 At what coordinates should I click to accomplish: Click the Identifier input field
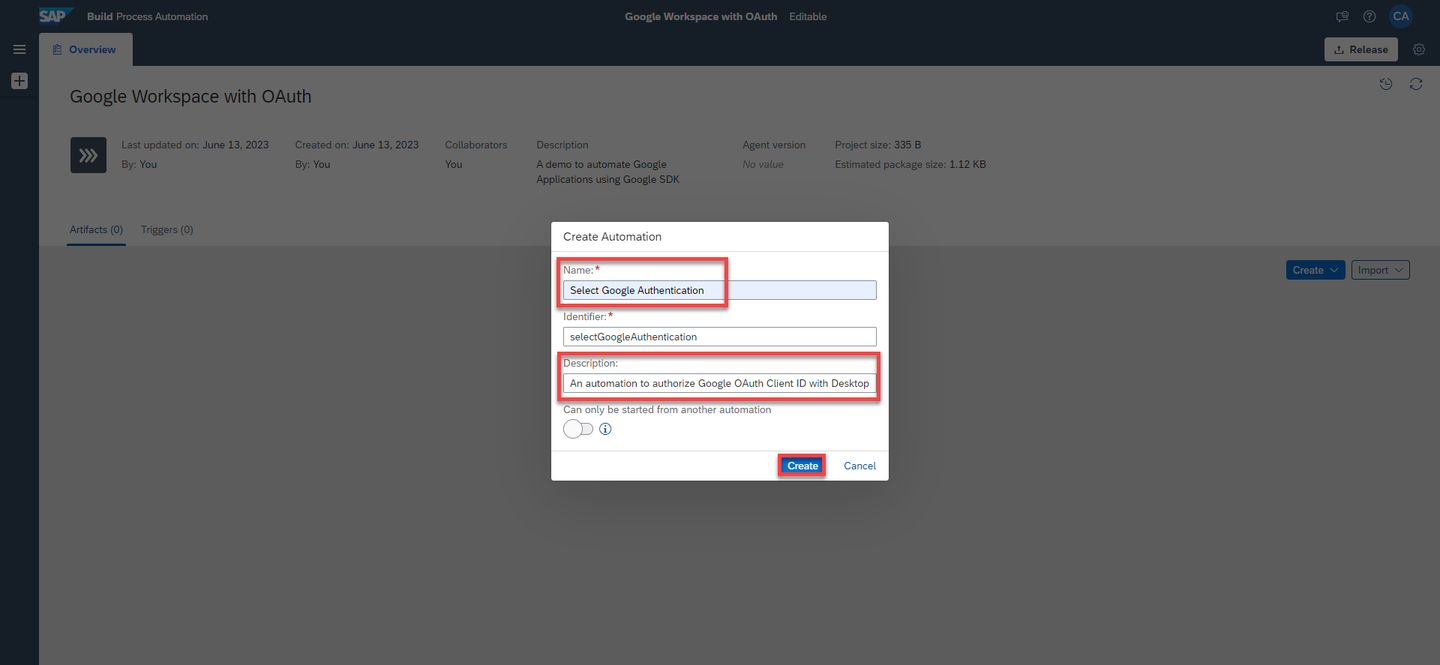tap(720, 337)
